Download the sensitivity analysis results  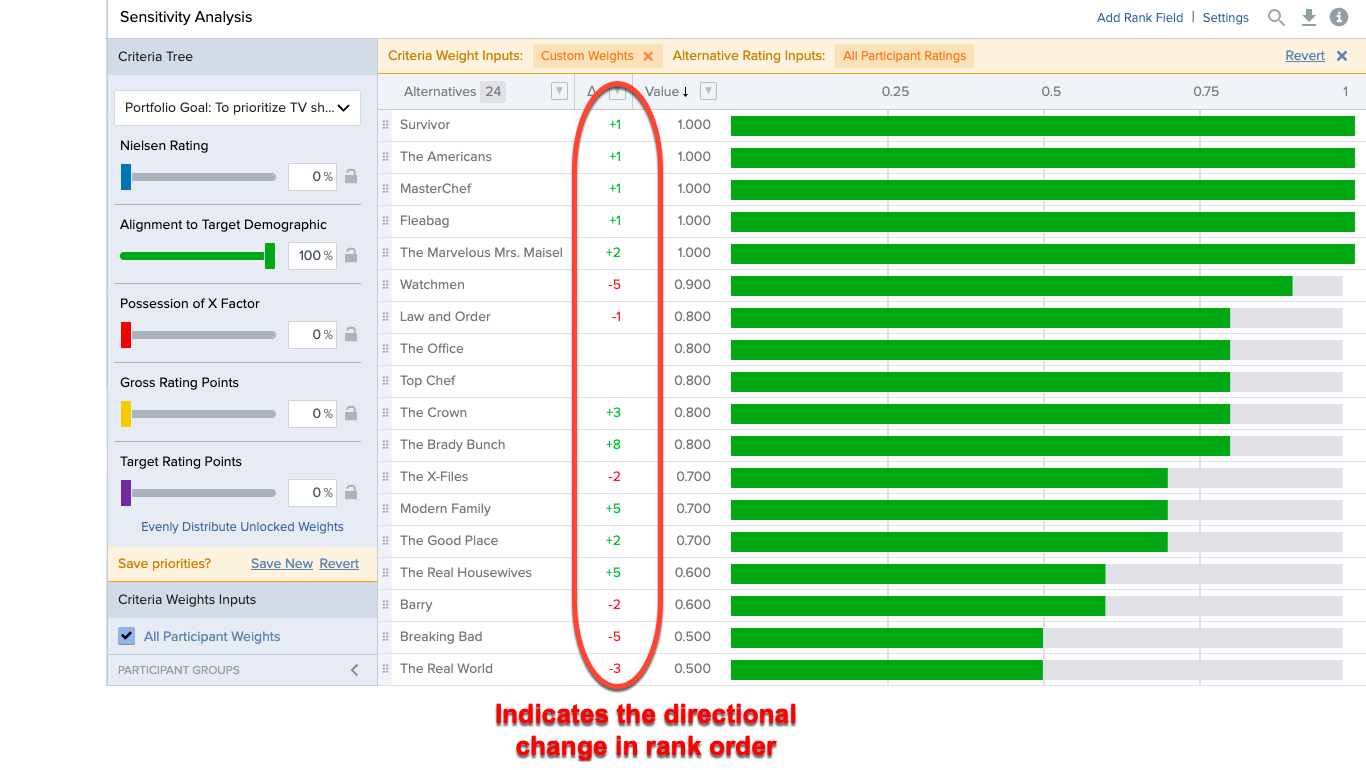(1309, 17)
